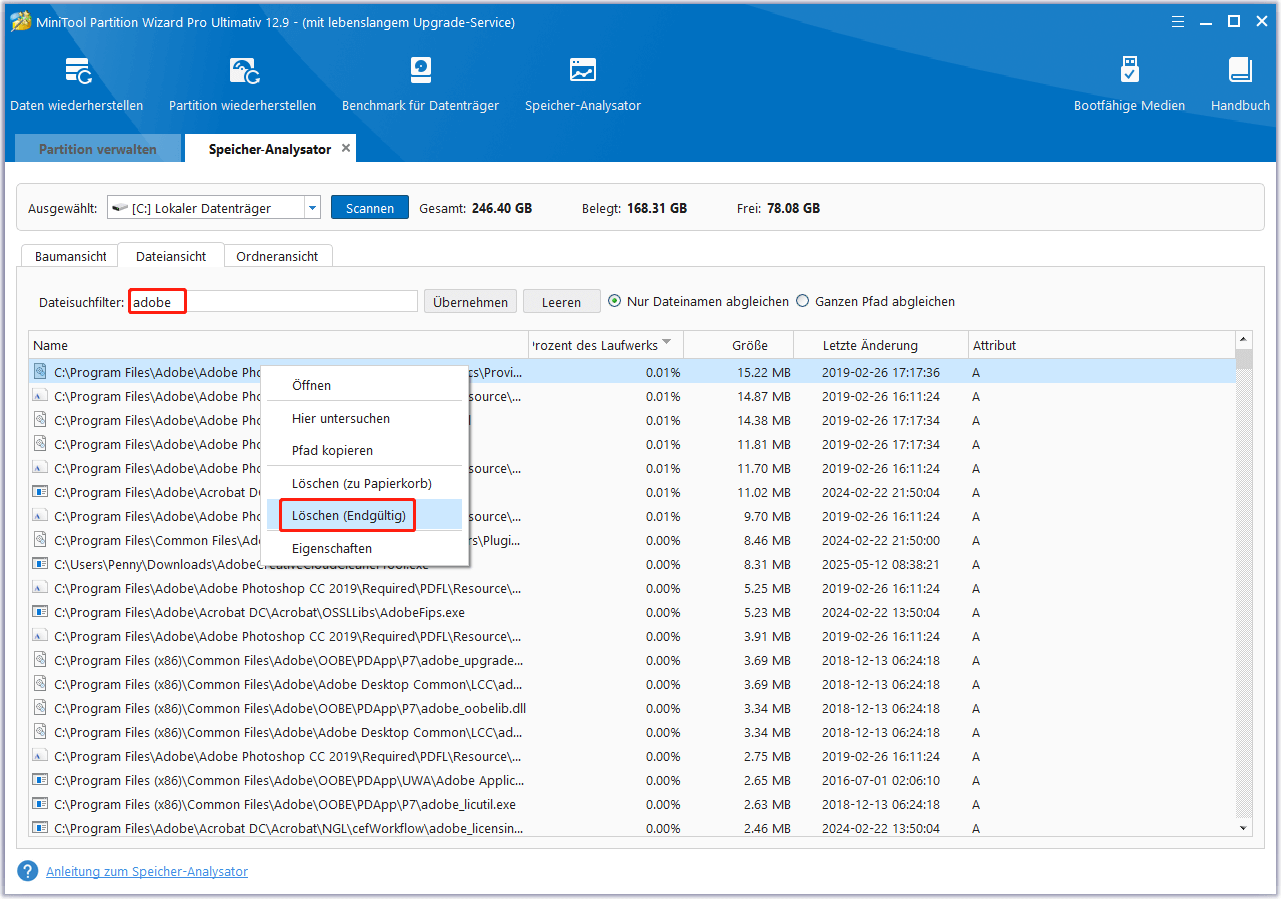Select Pfad kopieren menu entry
The height and width of the screenshot is (899, 1281).
pyautogui.click(x=364, y=451)
